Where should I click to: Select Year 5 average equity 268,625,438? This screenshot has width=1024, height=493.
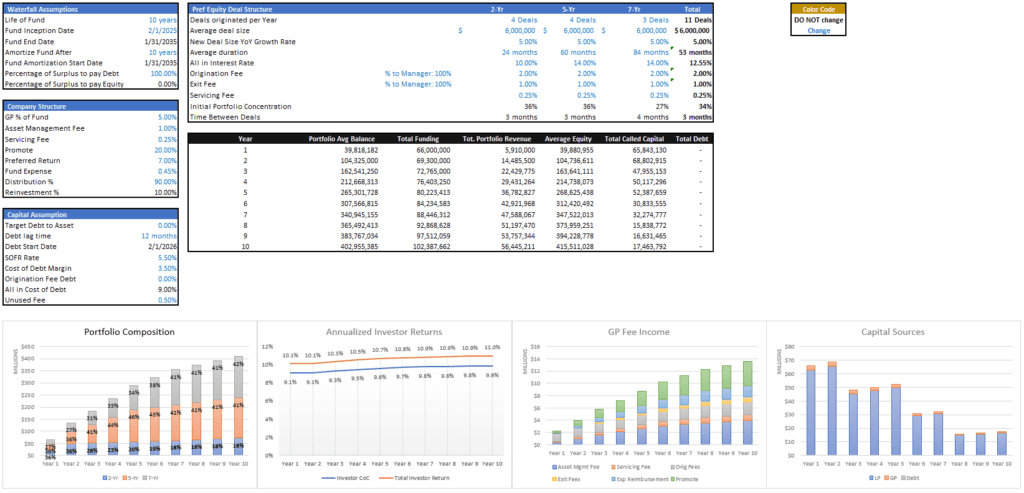(x=573, y=193)
